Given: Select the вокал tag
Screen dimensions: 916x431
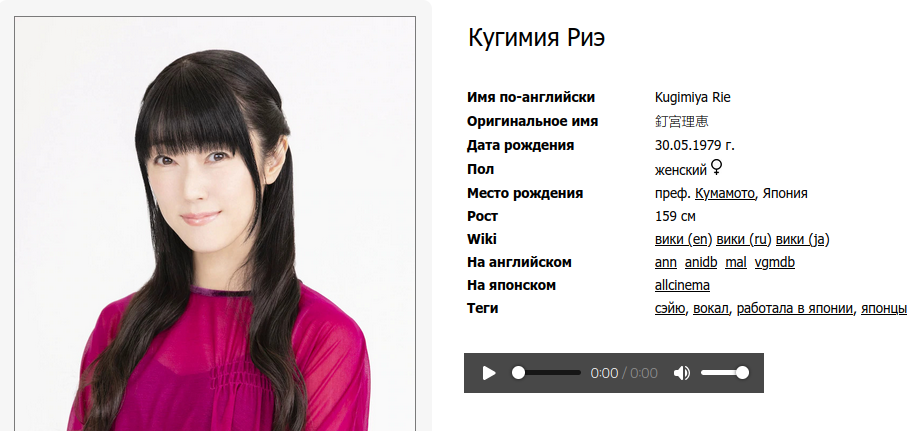Looking at the screenshot, I should point(710,308).
